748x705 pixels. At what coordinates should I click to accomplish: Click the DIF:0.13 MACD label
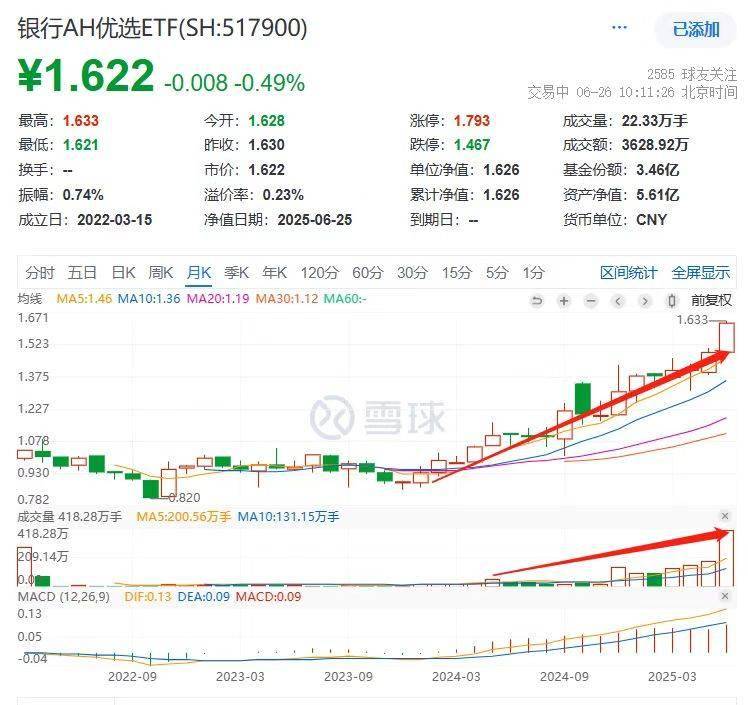coord(147,597)
